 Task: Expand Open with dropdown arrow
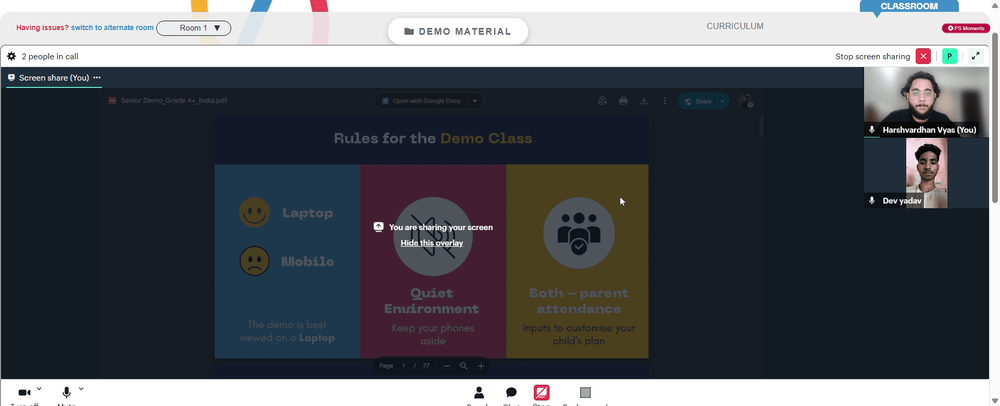pyautogui.click(x=475, y=101)
